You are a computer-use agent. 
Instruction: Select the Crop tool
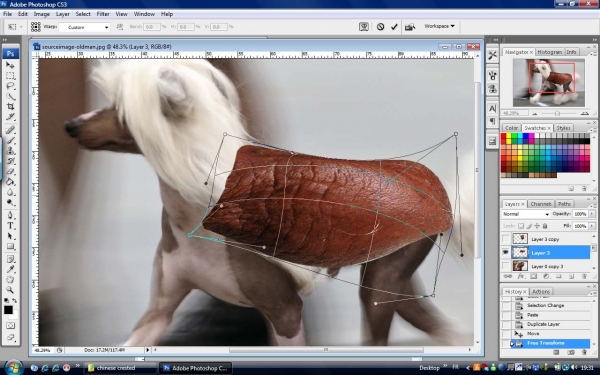coord(10,106)
